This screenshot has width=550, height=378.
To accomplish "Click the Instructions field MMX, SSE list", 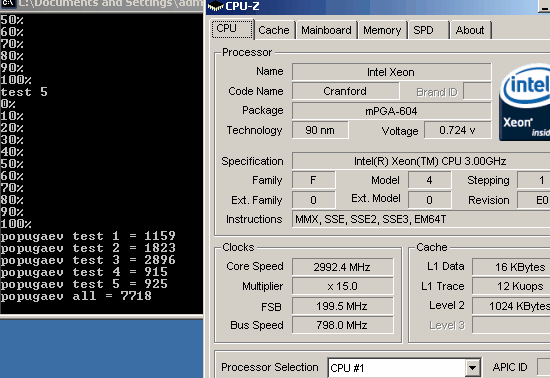I will click(x=421, y=220).
